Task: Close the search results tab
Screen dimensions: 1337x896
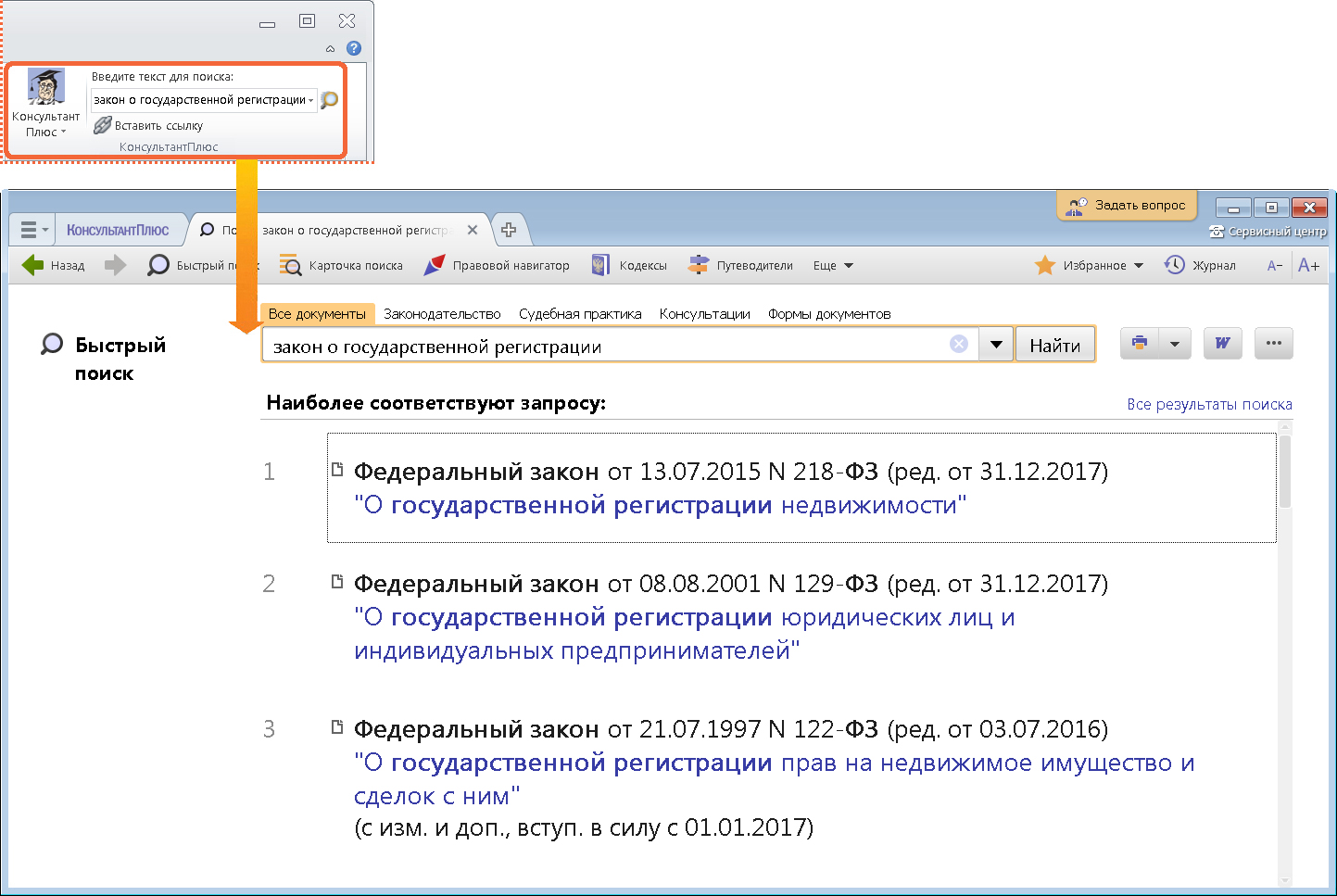Action: pos(473,230)
